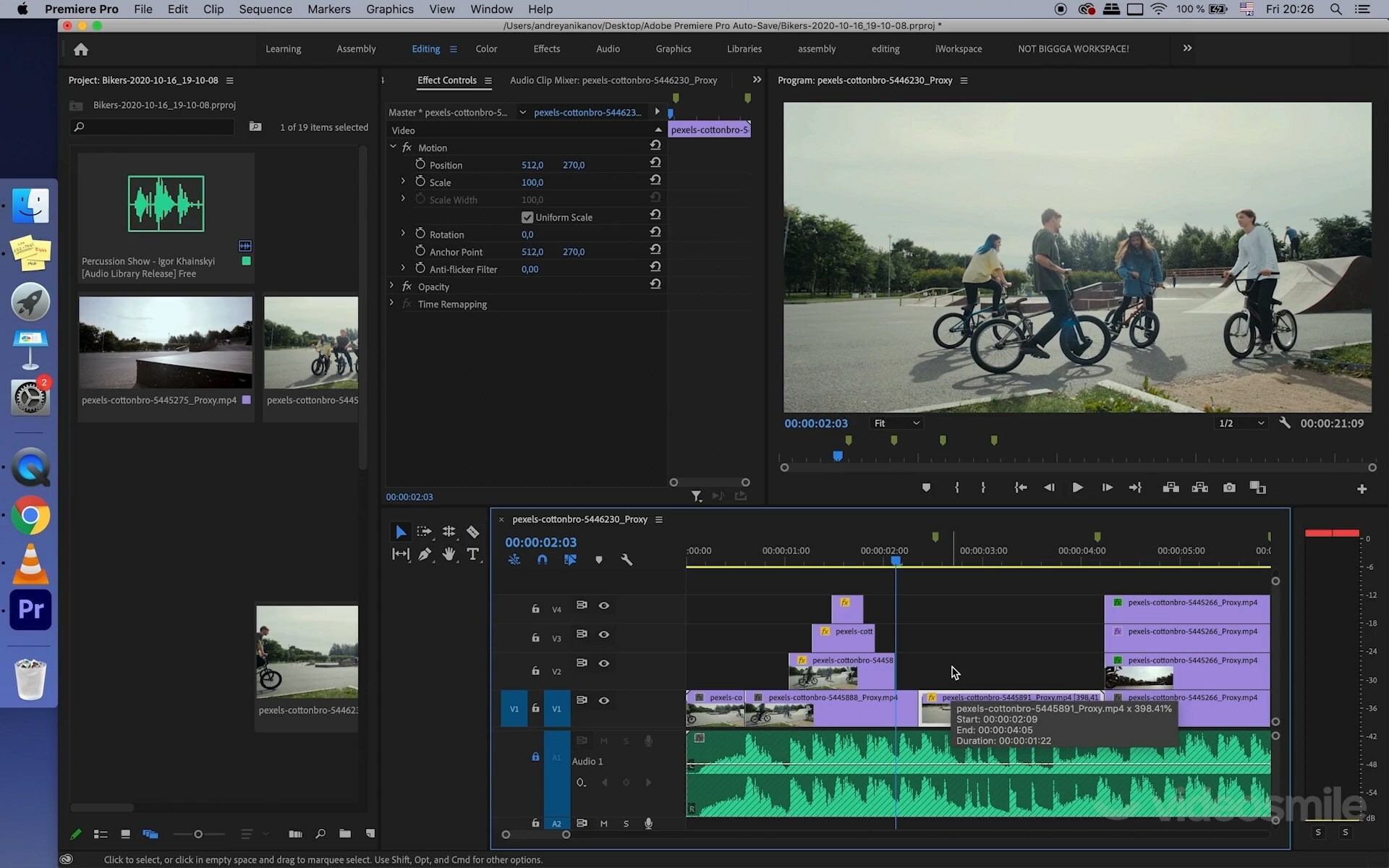Screen dimensions: 1389x868
Task: Go to In point in program monitor
Action: pos(1020,488)
